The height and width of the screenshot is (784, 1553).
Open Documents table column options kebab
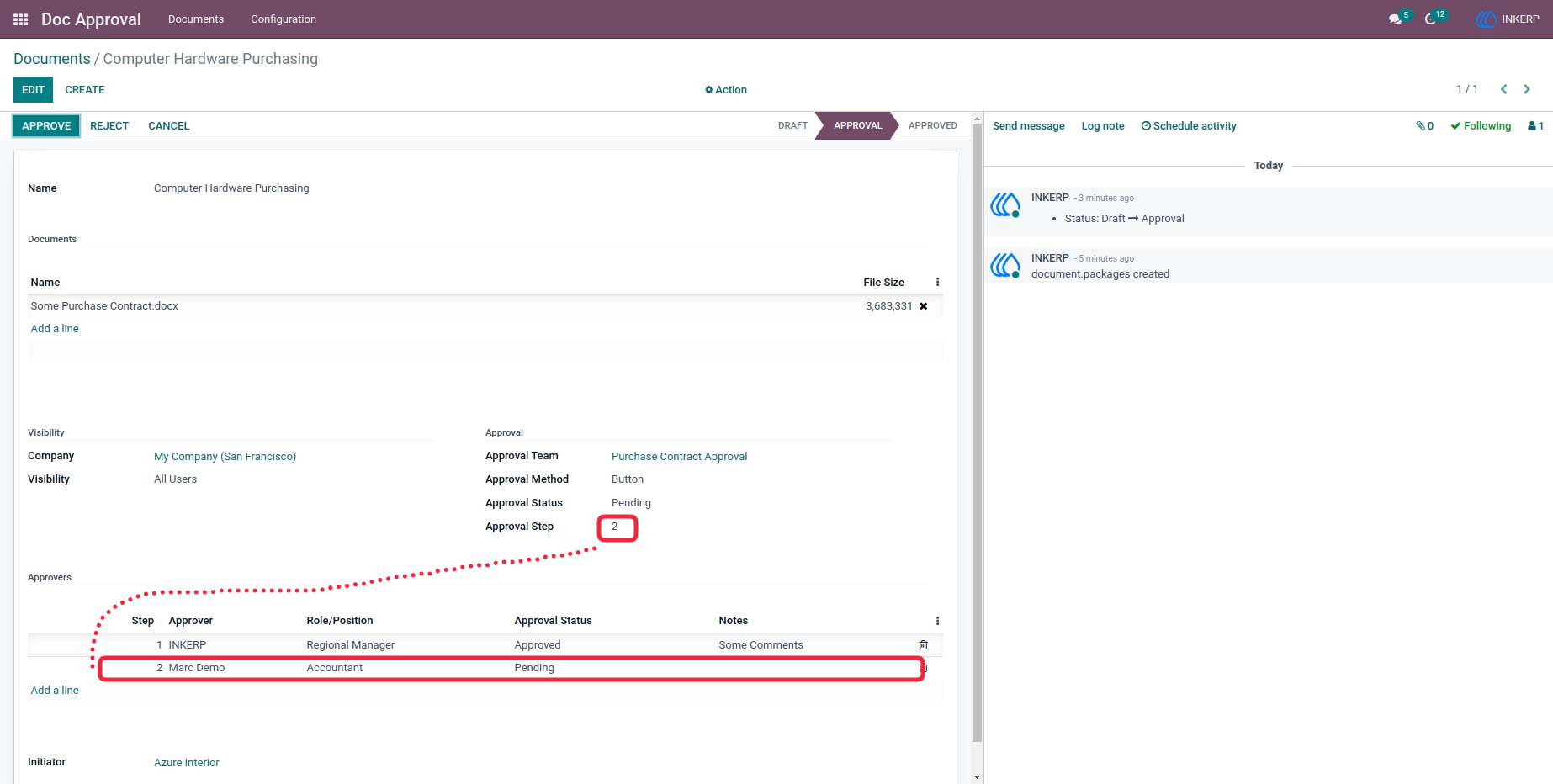pyautogui.click(x=937, y=283)
